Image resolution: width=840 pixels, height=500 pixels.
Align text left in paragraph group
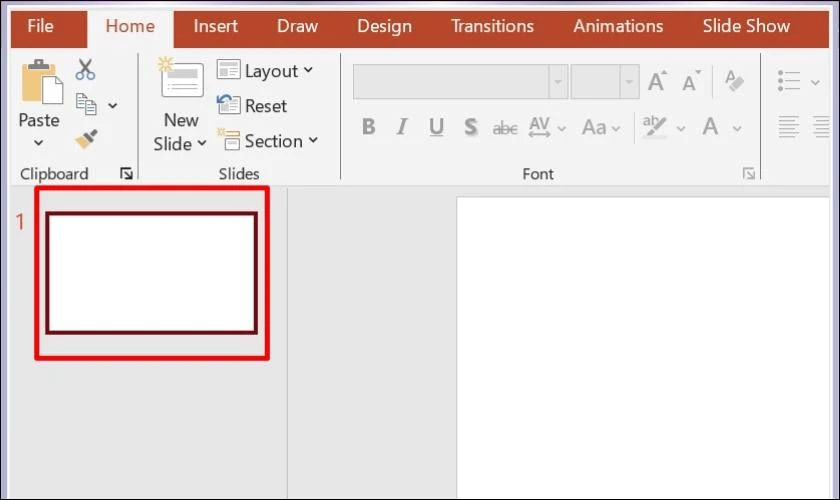click(789, 127)
